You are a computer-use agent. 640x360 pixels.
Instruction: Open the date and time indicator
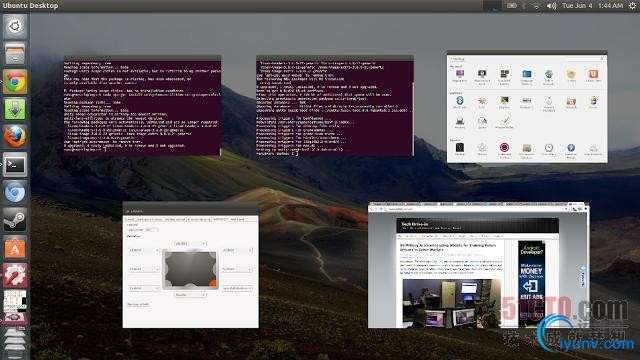click(592, 6)
